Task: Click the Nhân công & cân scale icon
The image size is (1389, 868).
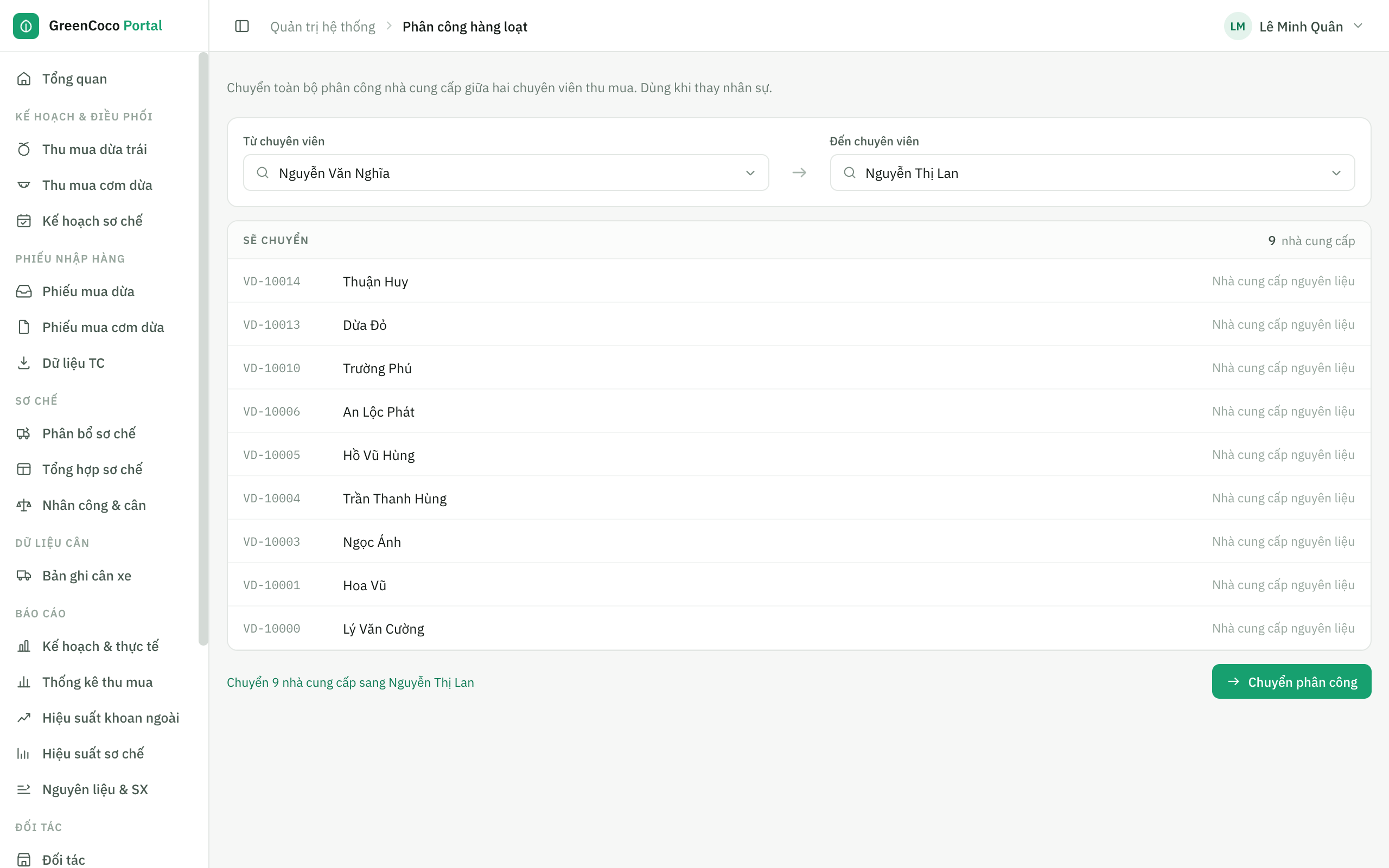Action: pyautogui.click(x=23, y=505)
